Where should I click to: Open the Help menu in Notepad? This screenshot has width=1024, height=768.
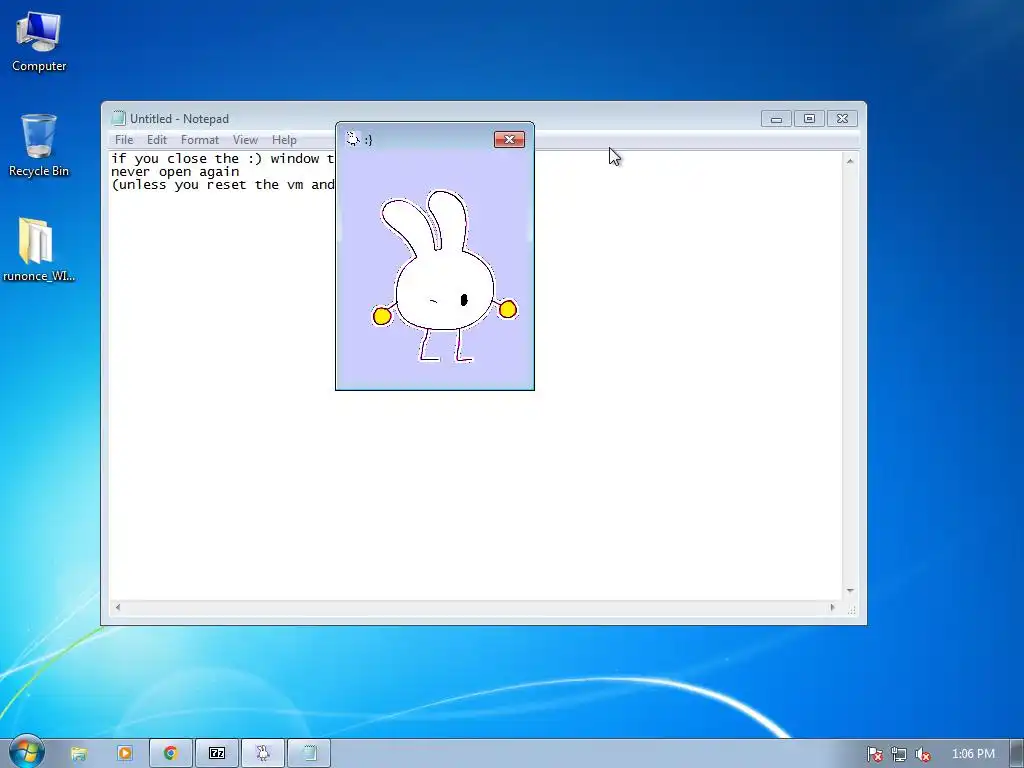284,140
